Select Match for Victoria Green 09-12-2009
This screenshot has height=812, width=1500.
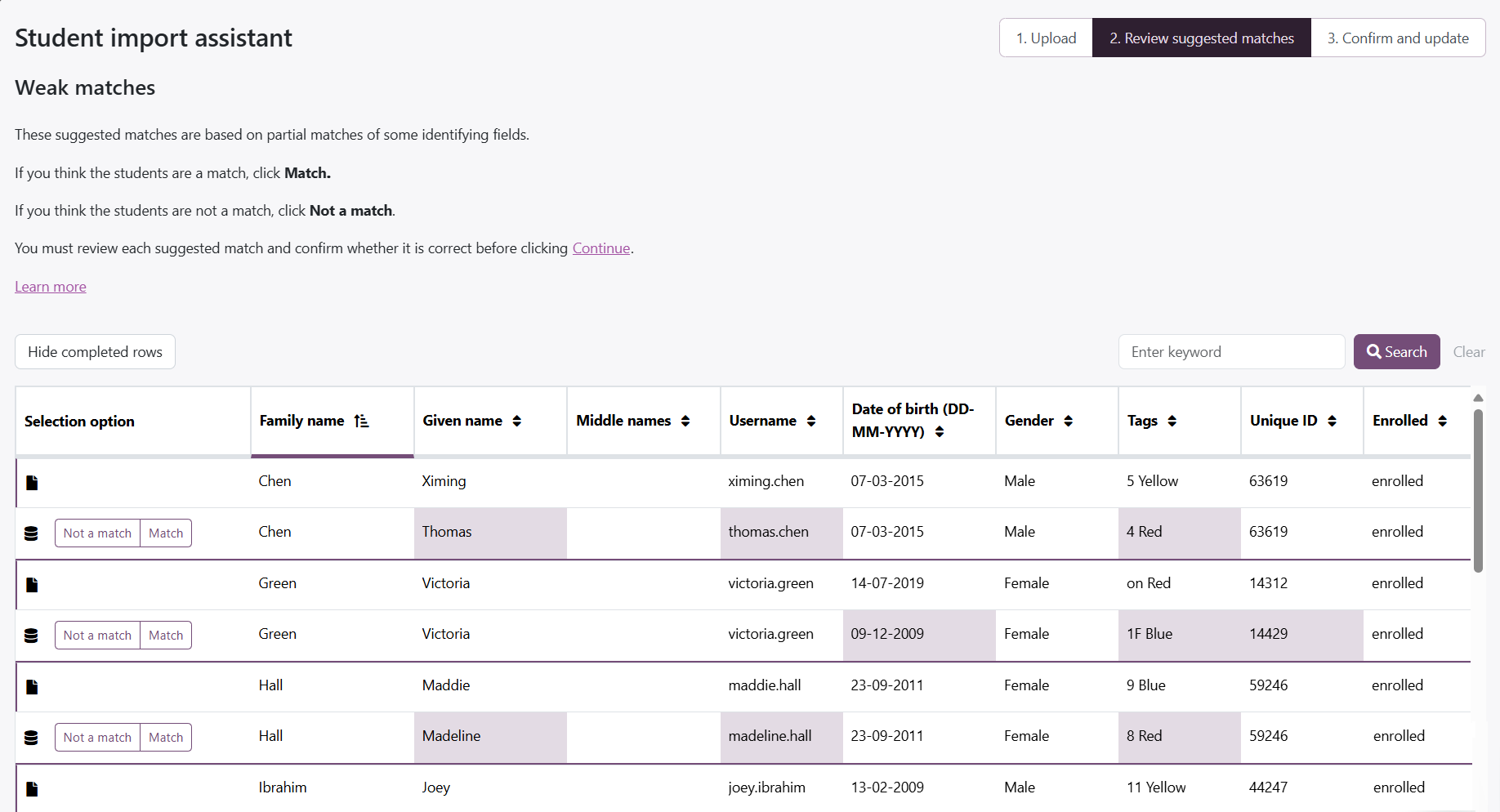[x=166, y=636]
